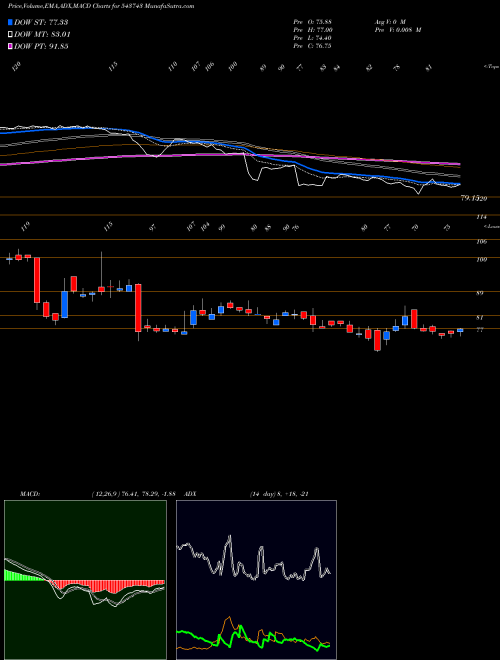Click the 89 price axis label
Screen dimensions: 500x660
click(480, 293)
